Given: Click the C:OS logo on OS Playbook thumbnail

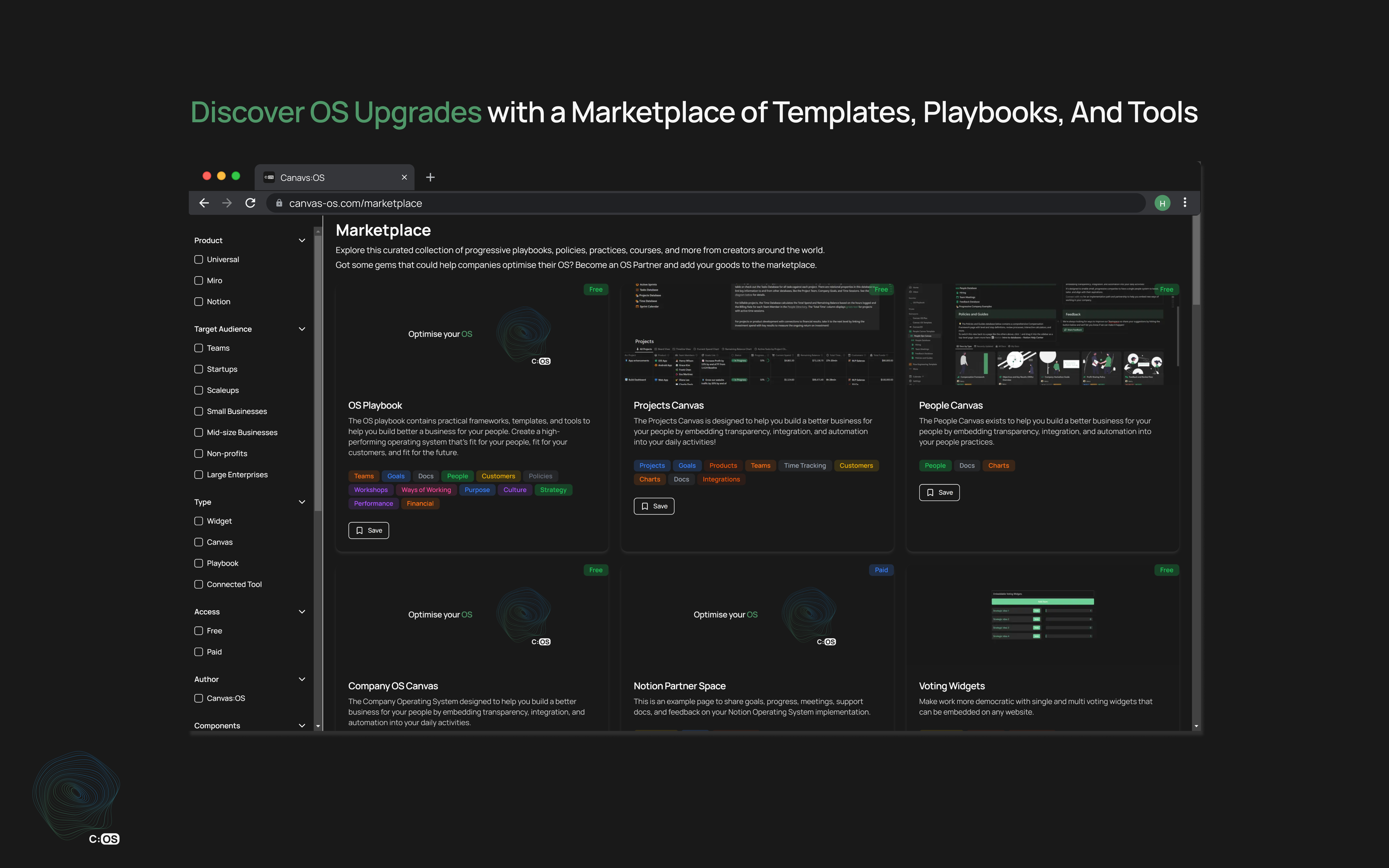Looking at the screenshot, I should (541, 361).
